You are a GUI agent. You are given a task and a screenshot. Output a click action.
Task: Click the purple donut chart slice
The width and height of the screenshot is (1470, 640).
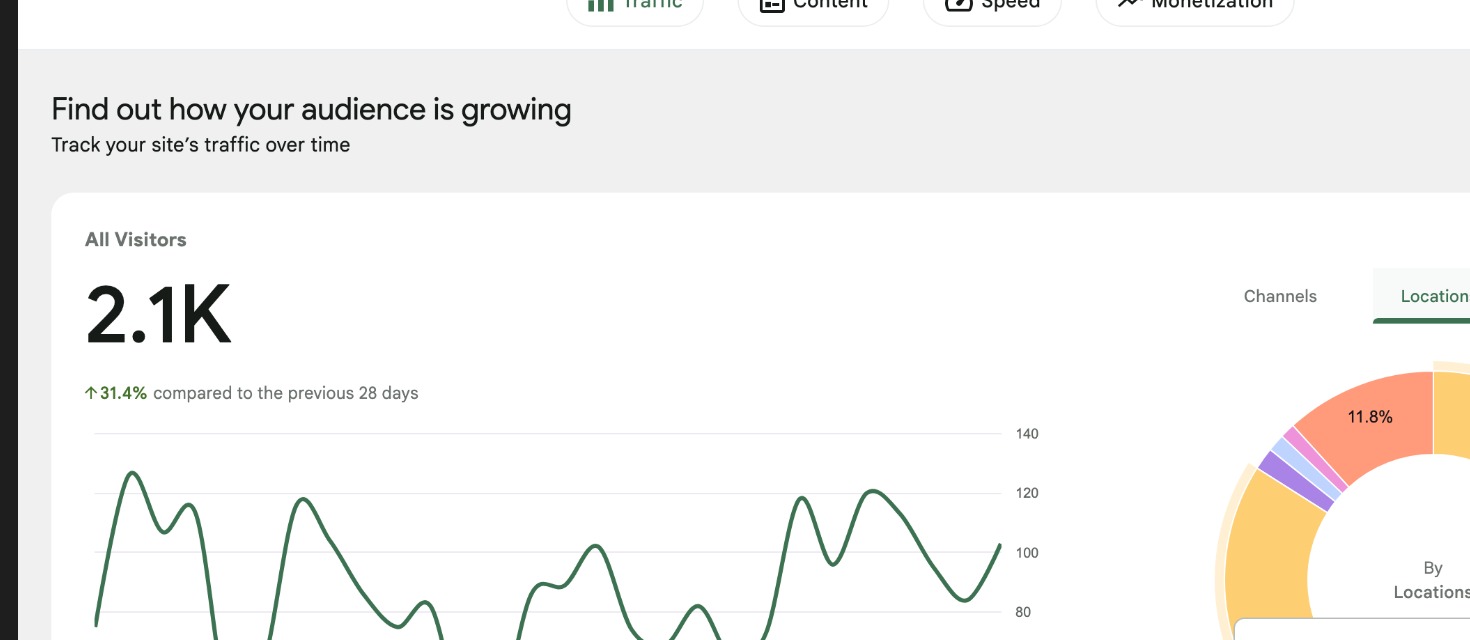(1297, 480)
